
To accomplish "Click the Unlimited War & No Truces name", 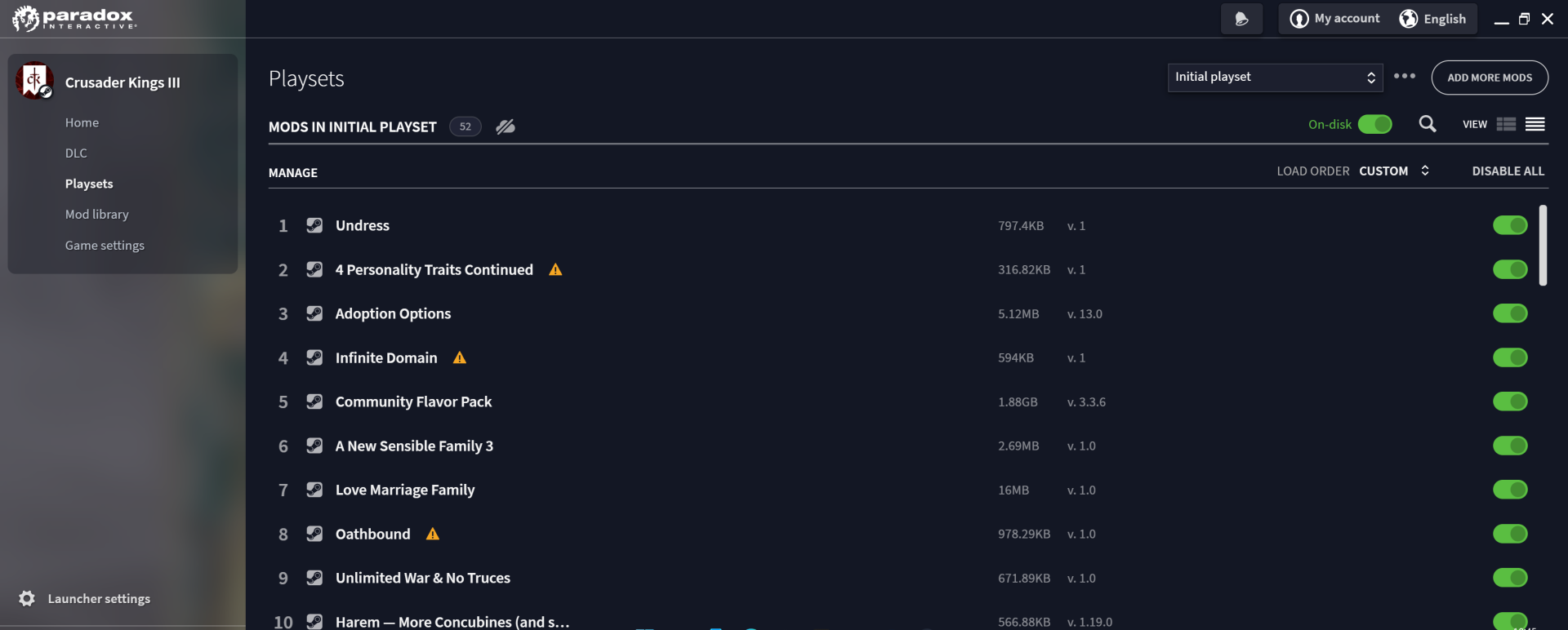I will coord(423,578).
